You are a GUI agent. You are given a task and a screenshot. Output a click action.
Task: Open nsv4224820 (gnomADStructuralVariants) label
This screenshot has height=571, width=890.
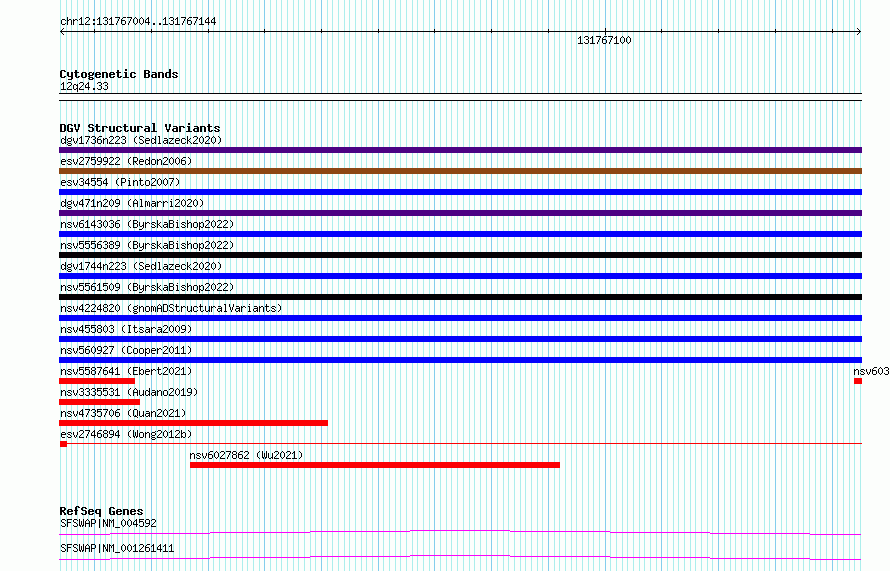coord(171,308)
